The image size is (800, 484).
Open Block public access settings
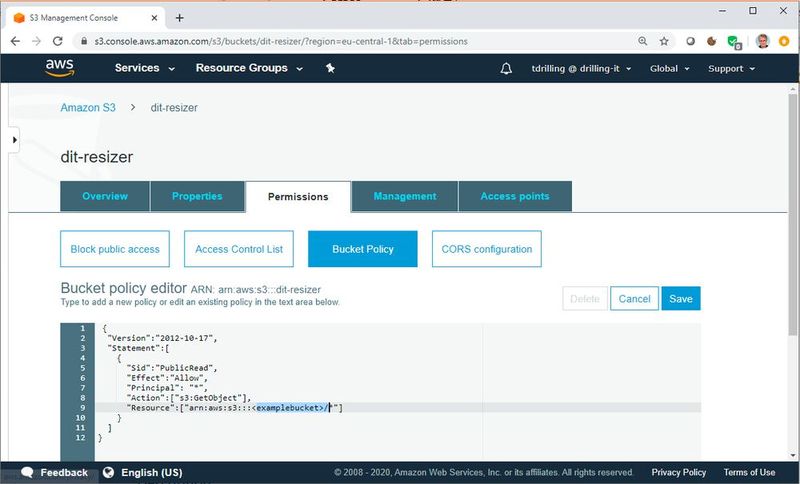pyautogui.click(x=115, y=249)
